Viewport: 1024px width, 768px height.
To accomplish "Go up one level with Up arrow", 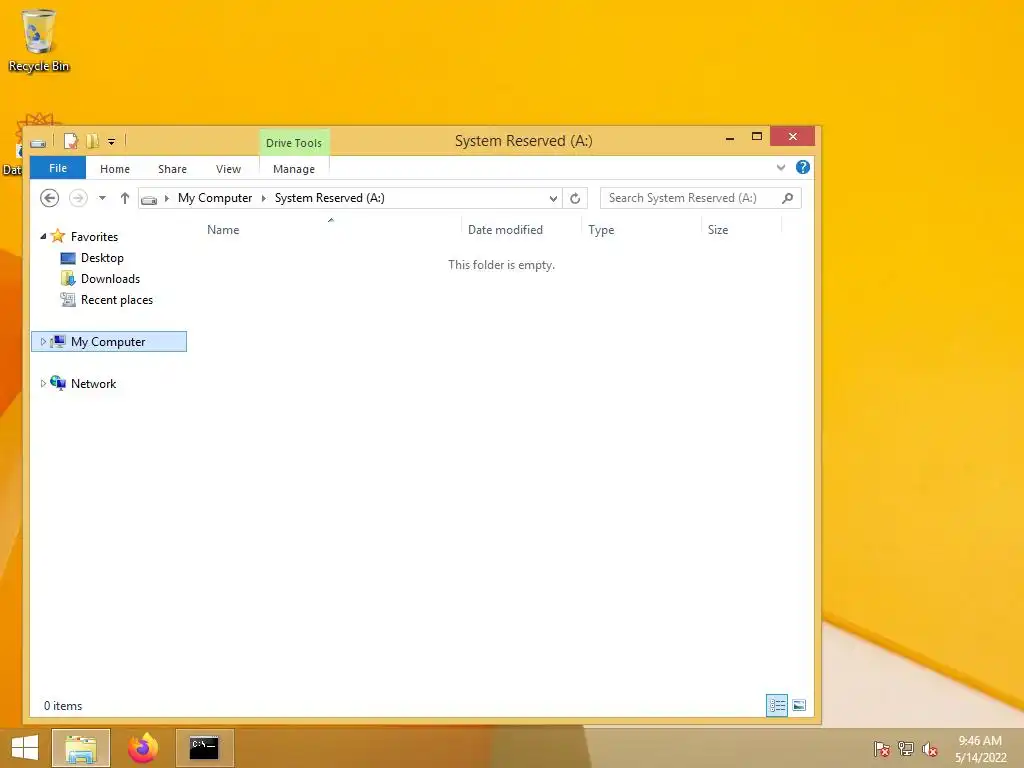I will pyautogui.click(x=125, y=198).
